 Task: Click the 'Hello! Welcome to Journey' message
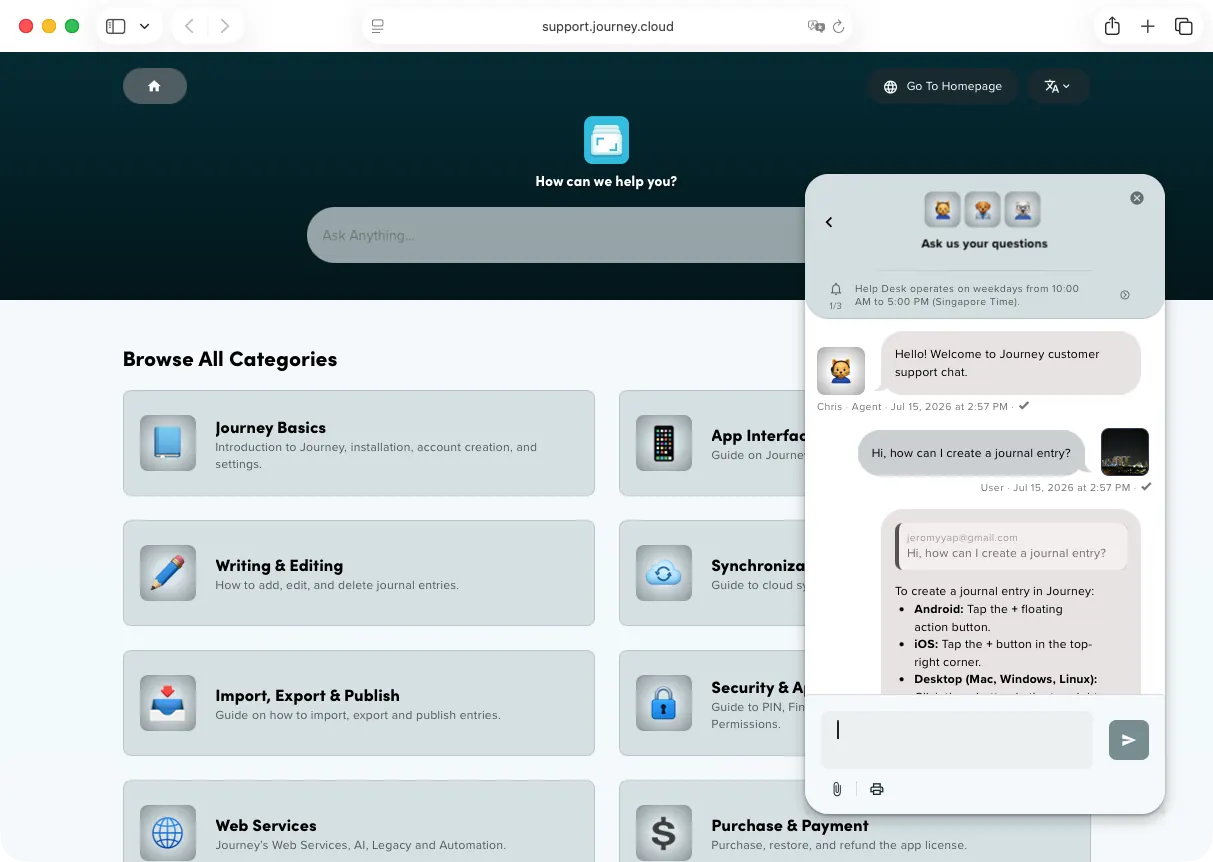coord(1011,362)
